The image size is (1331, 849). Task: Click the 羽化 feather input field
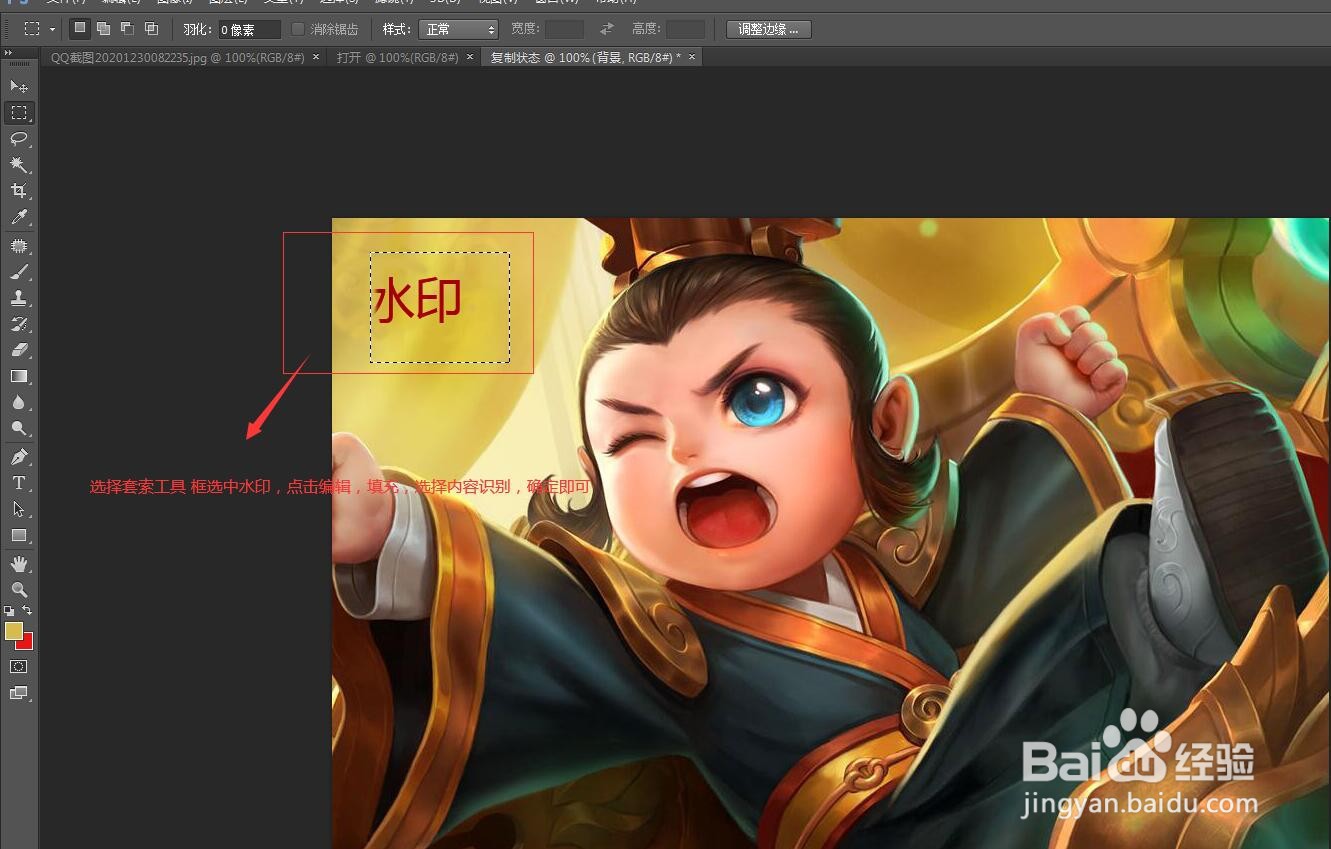249,30
